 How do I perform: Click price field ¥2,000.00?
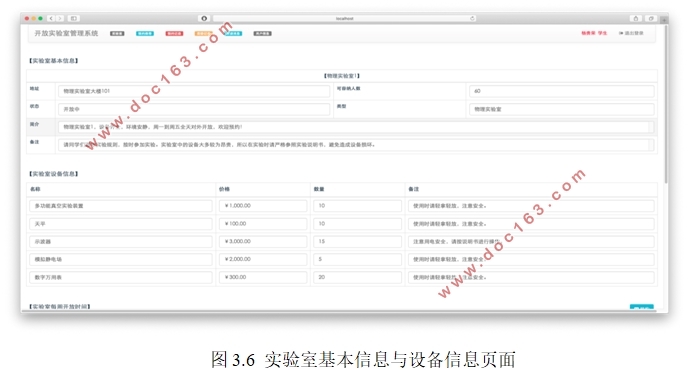(x=263, y=259)
